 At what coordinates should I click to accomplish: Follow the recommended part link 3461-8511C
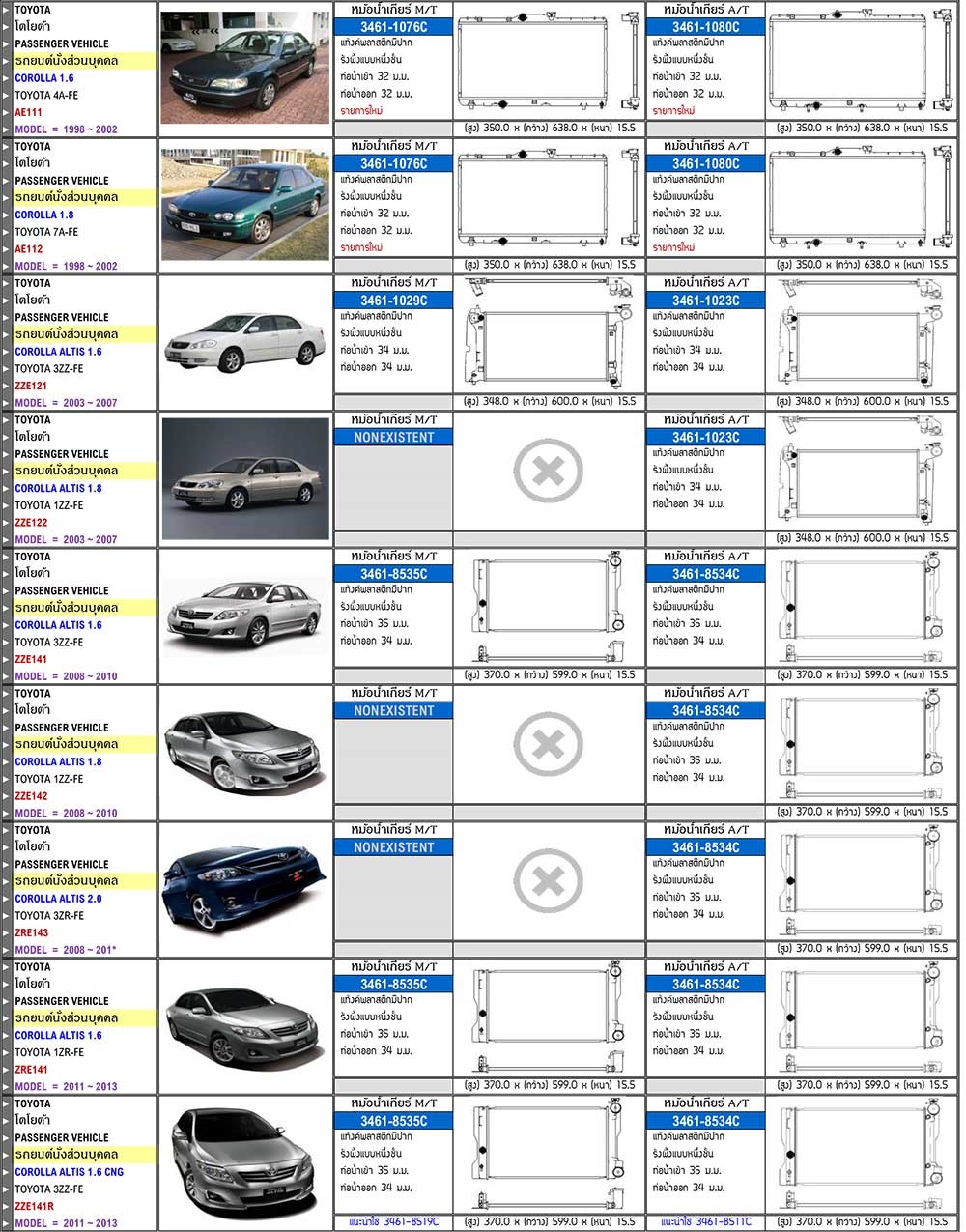(x=705, y=1222)
